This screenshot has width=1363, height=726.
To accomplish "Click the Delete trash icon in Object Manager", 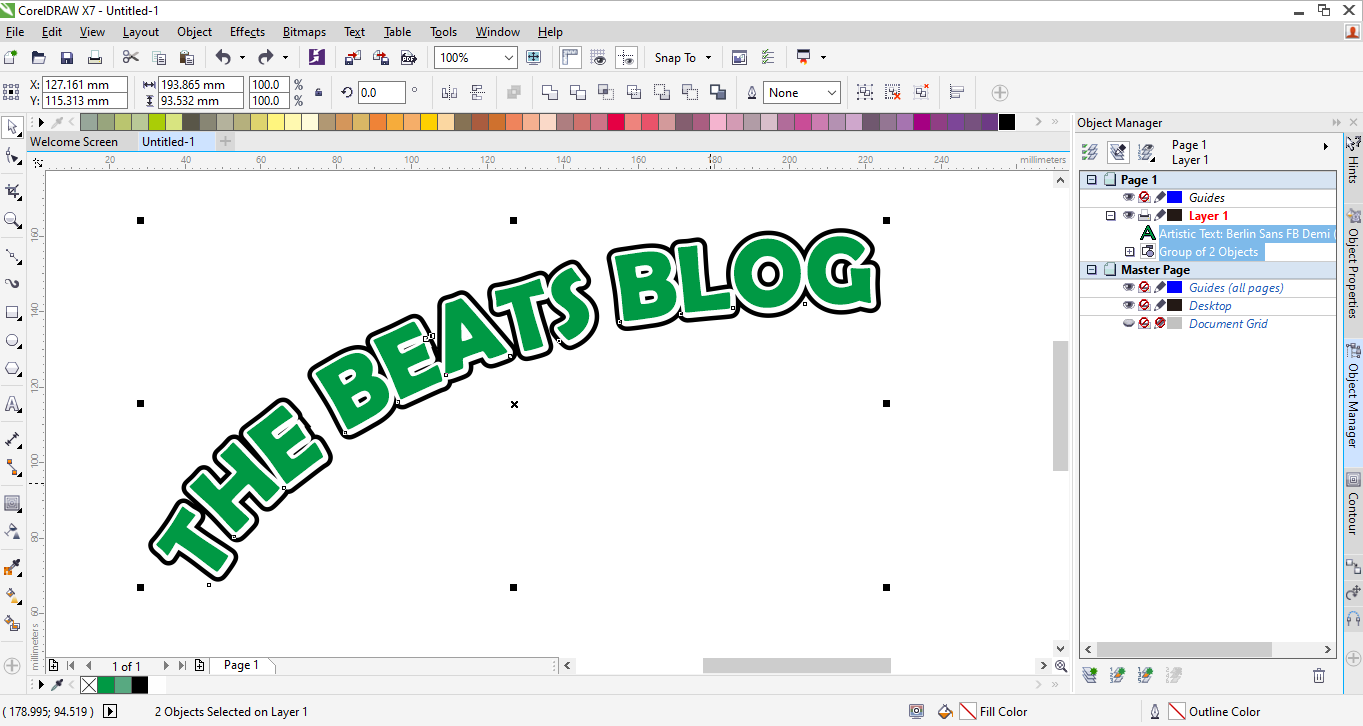I will pos(1318,676).
